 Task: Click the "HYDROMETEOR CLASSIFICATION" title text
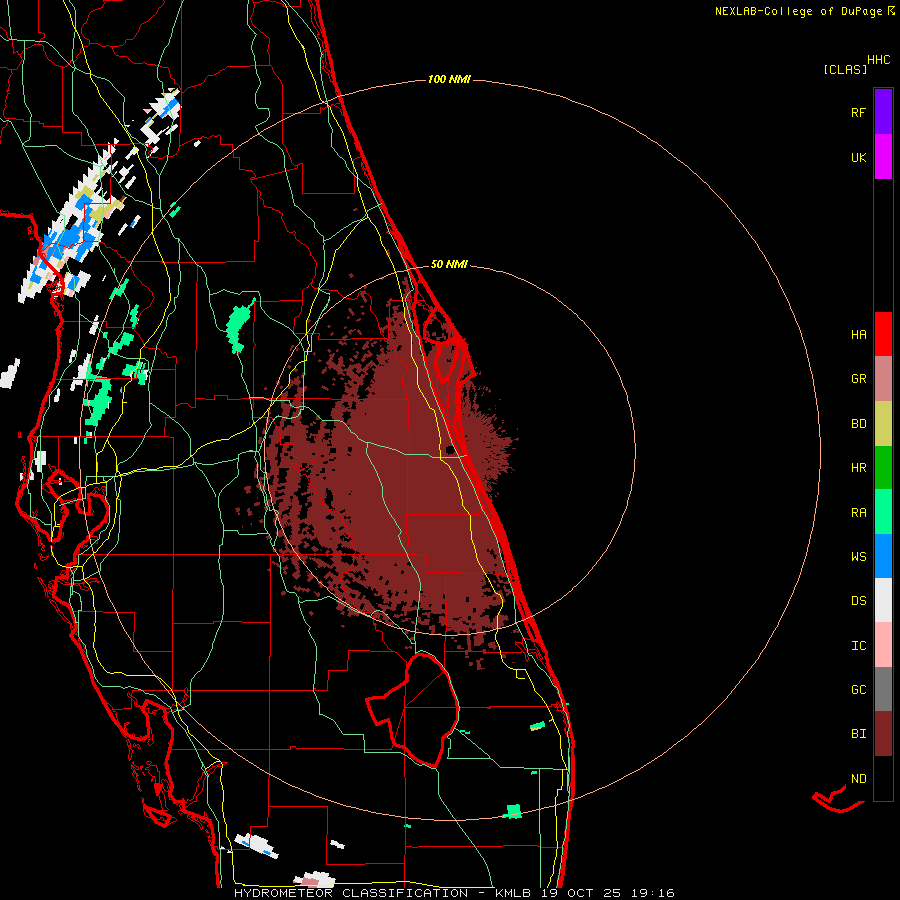coord(351,893)
